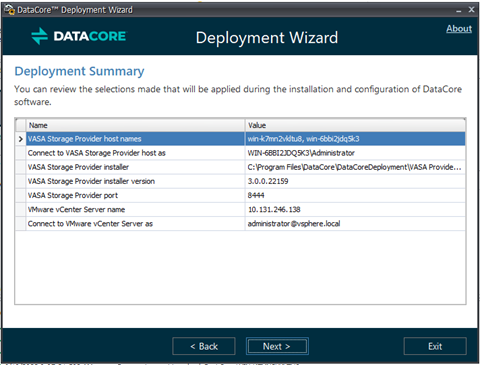Click the version value 3.0.0.22159

pos(268,181)
